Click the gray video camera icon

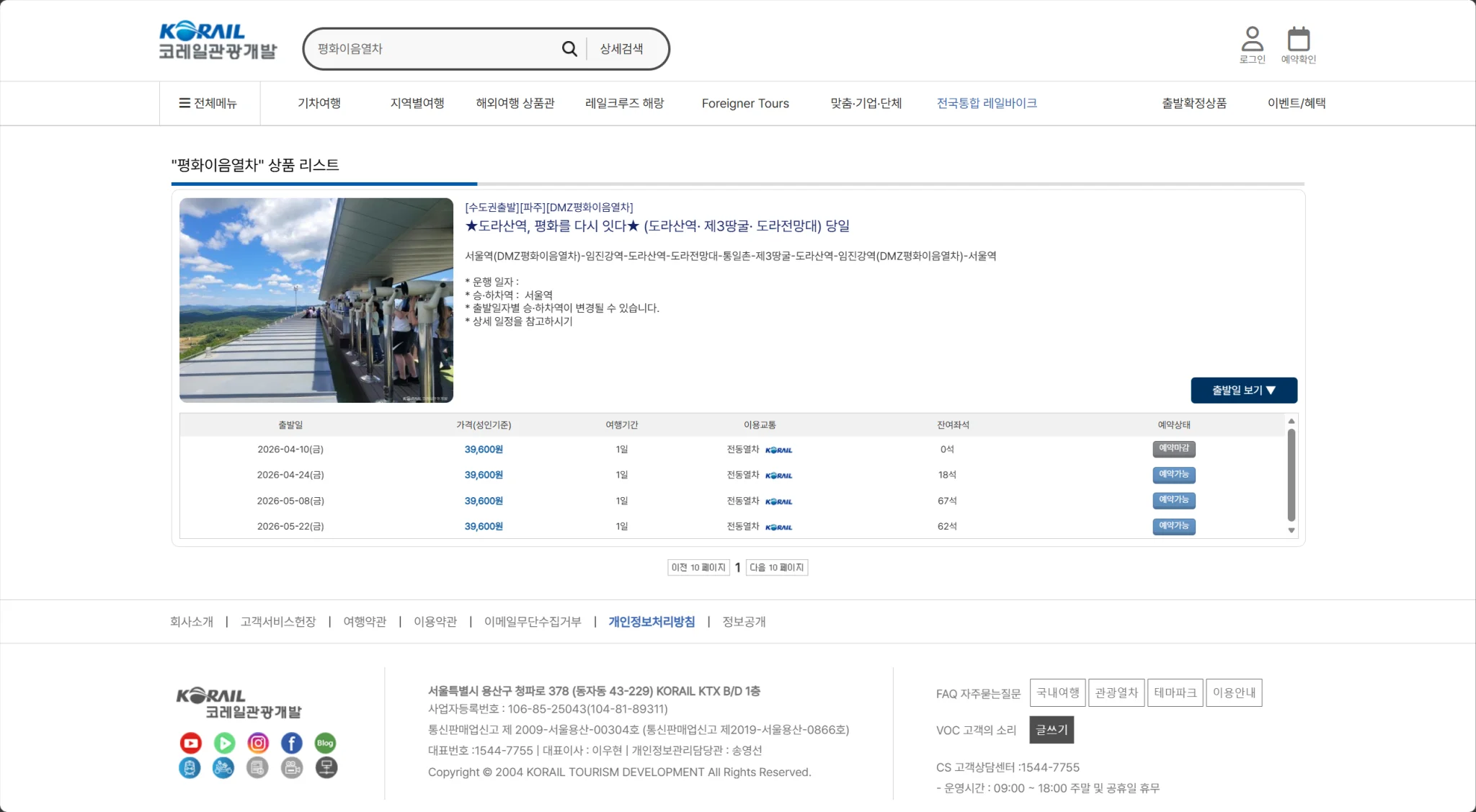(x=291, y=768)
